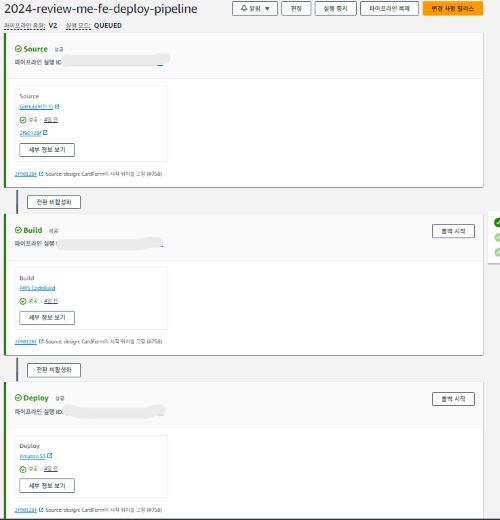The image size is (500, 520).
Task: Open the commit link at the bottom of the Deploy stage
Action: pyautogui.click(x=26, y=510)
